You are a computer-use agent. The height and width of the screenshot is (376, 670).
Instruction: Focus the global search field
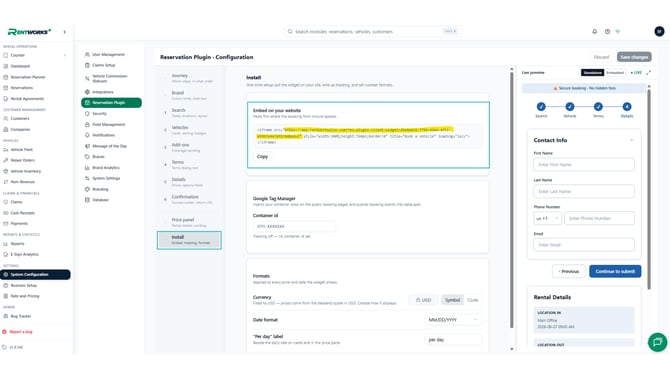(372, 32)
